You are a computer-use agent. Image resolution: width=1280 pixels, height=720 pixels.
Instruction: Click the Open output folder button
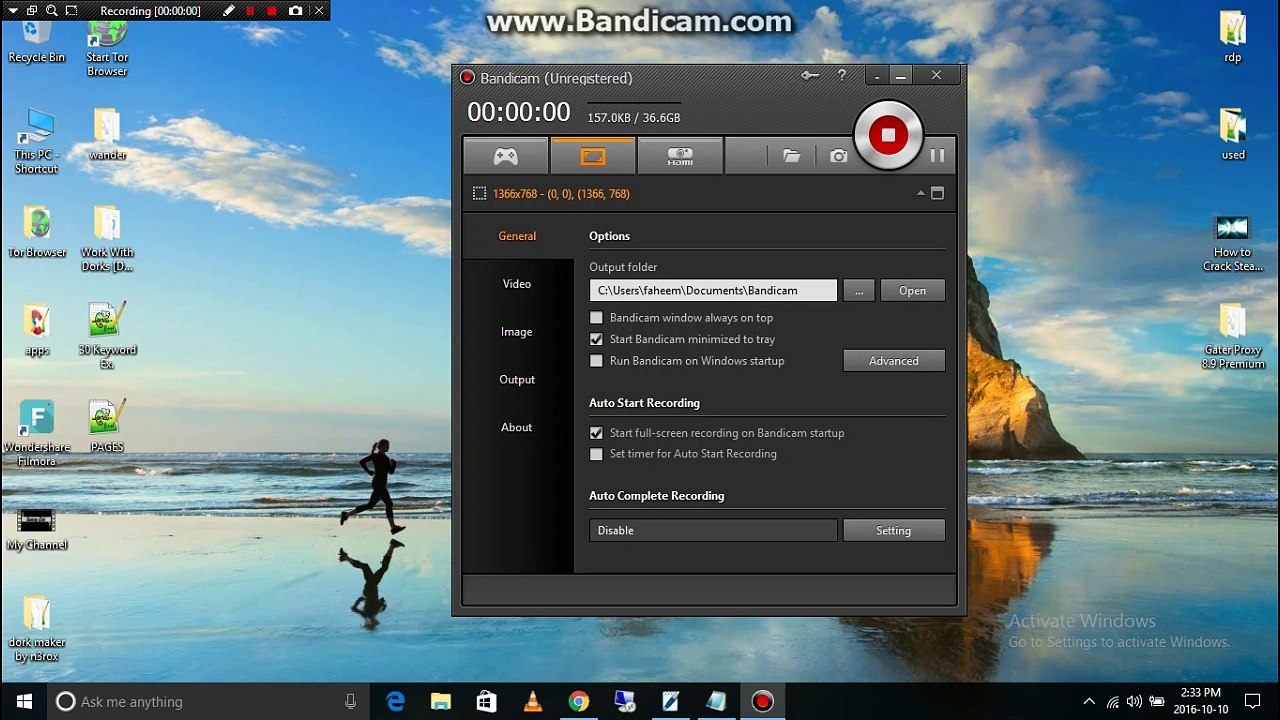[x=912, y=291]
